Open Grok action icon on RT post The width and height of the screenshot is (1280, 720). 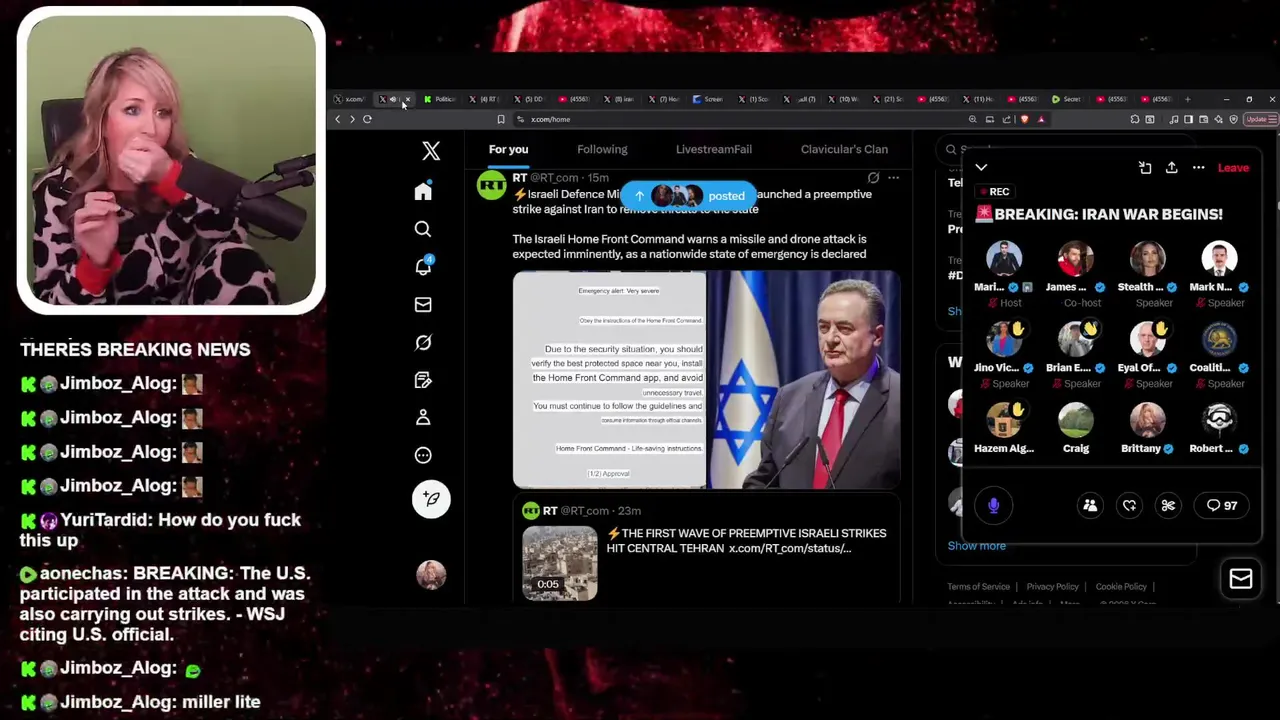click(873, 178)
